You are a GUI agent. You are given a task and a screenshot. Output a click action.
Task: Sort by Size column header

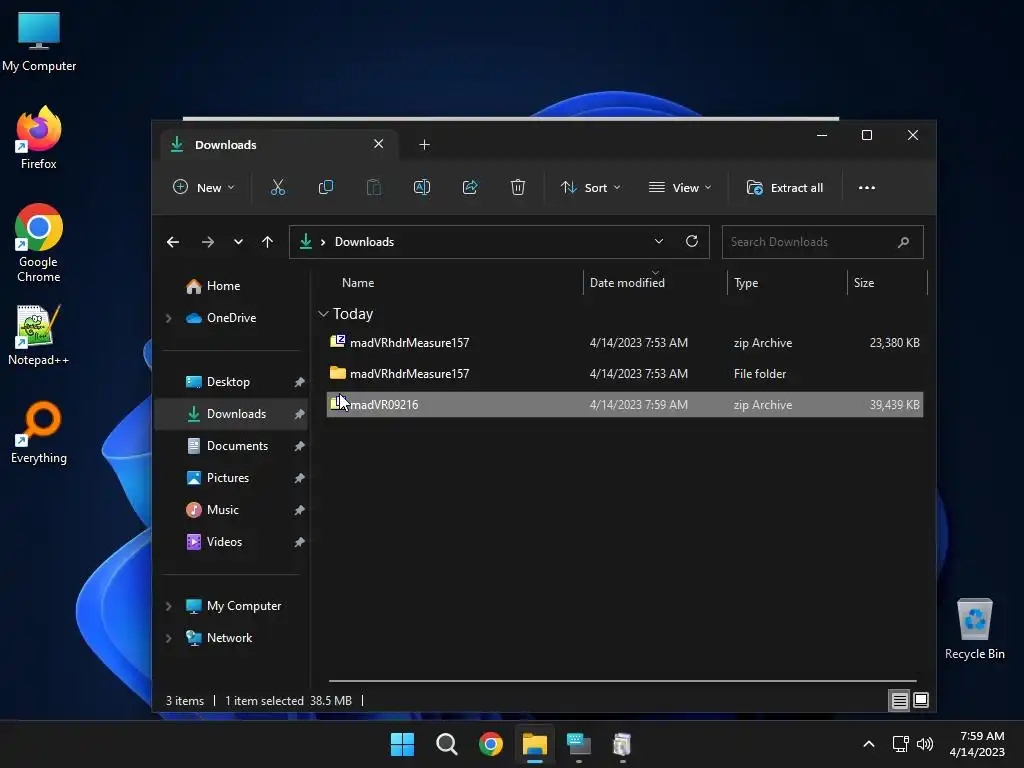(864, 283)
